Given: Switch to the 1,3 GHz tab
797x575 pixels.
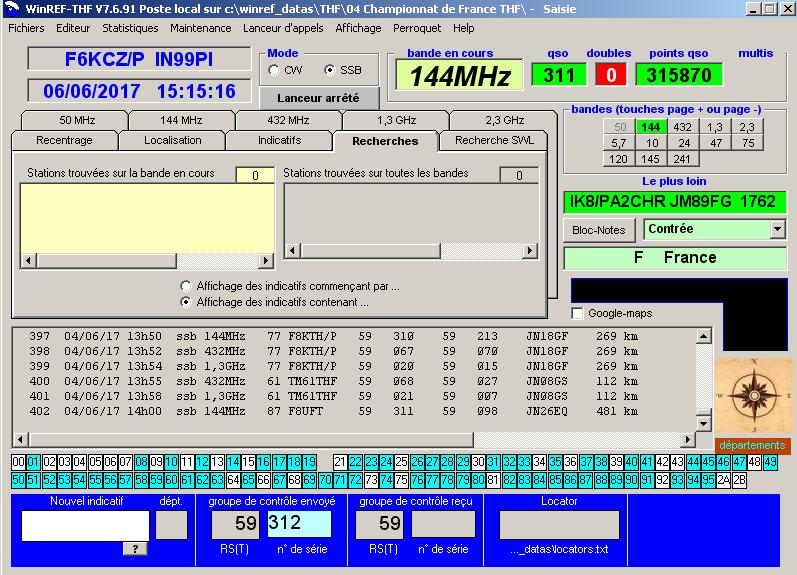Looking at the screenshot, I should tap(396, 120).
